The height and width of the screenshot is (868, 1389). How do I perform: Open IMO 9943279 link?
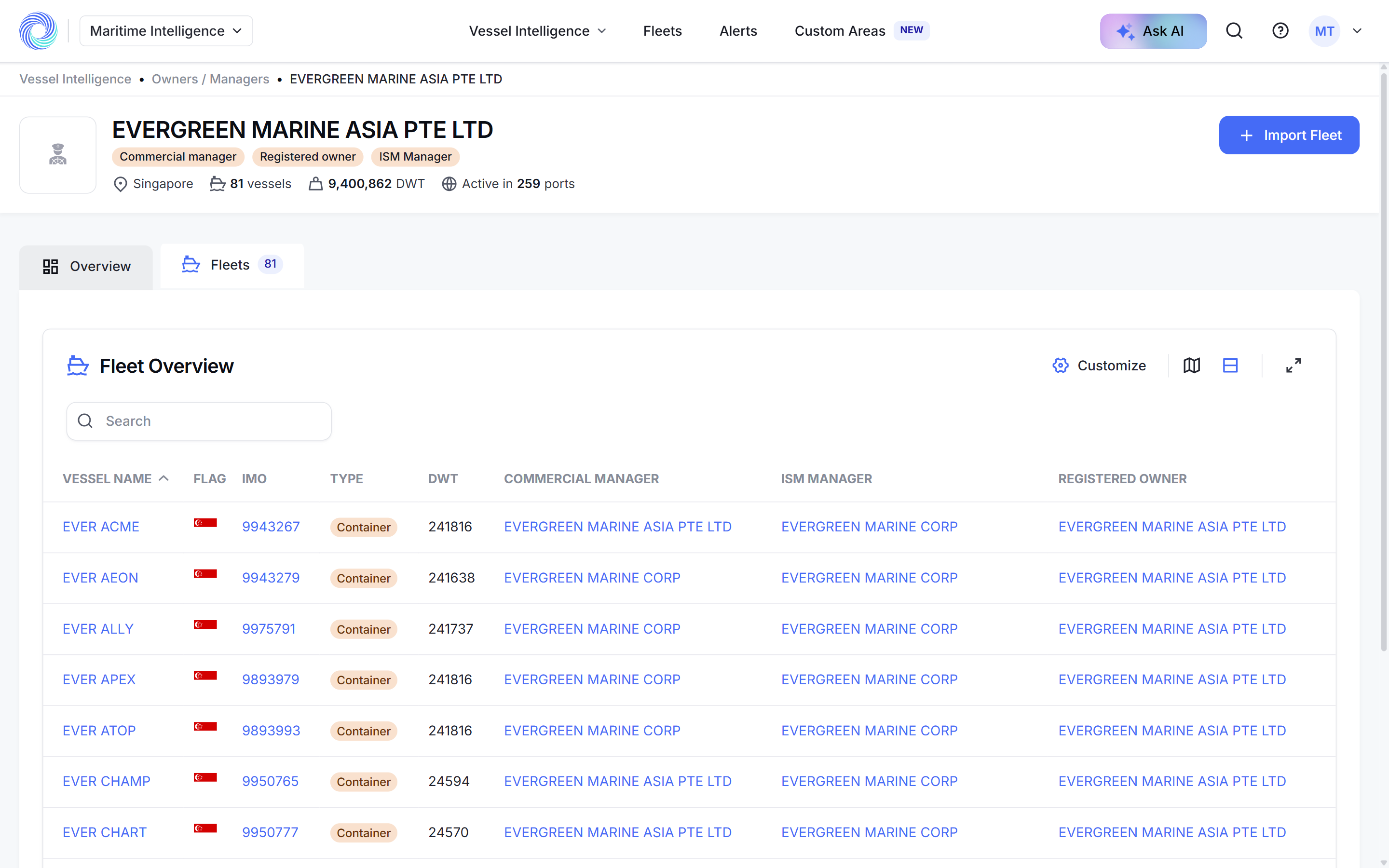coord(271,578)
